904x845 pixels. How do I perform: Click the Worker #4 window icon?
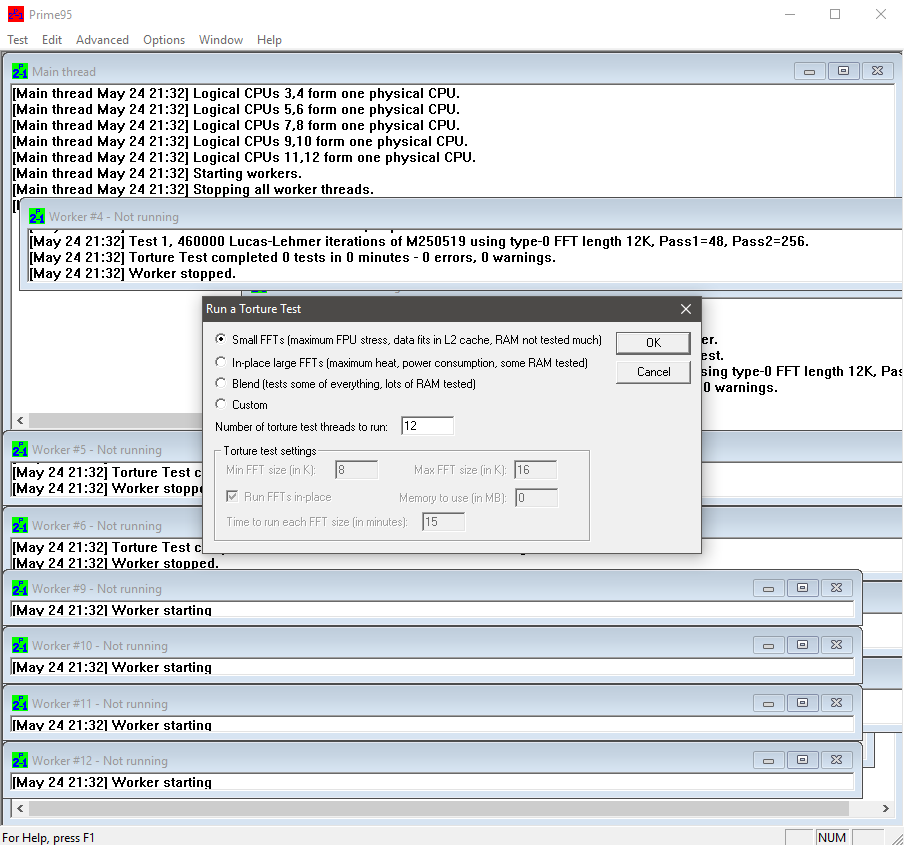coord(37,216)
